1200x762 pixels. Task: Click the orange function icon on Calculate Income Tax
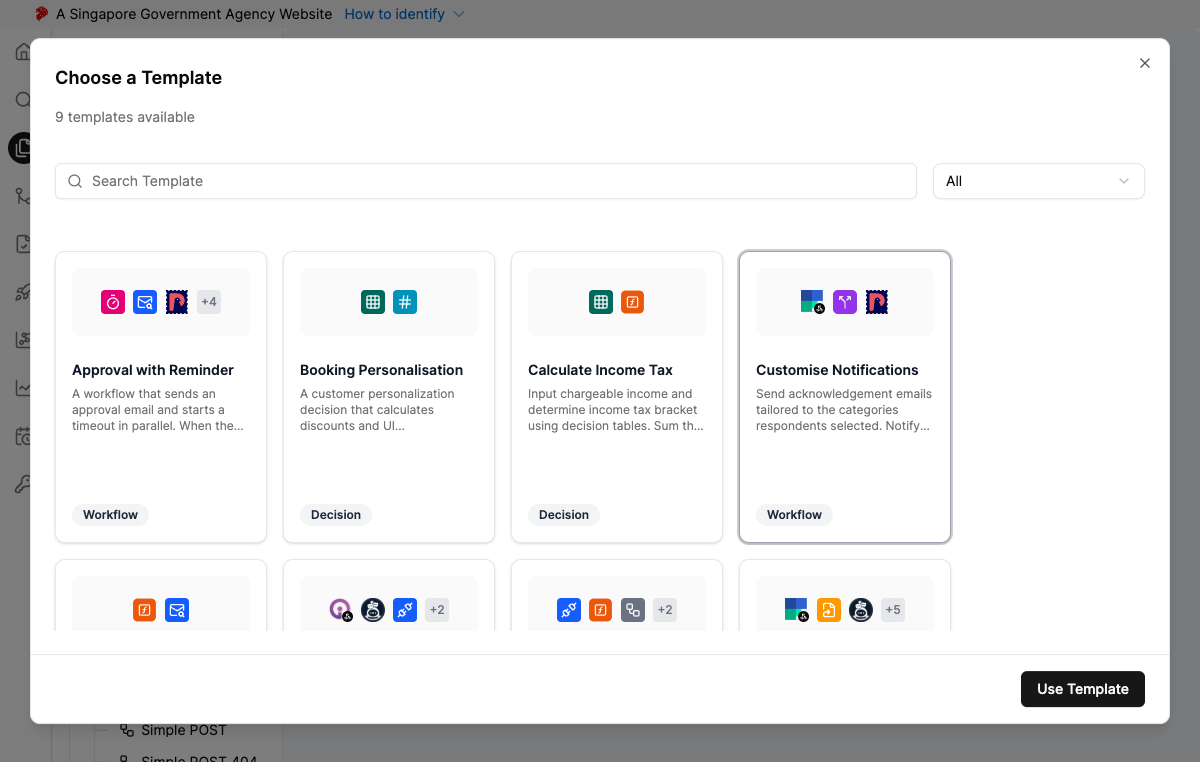[x=633, y=302]
